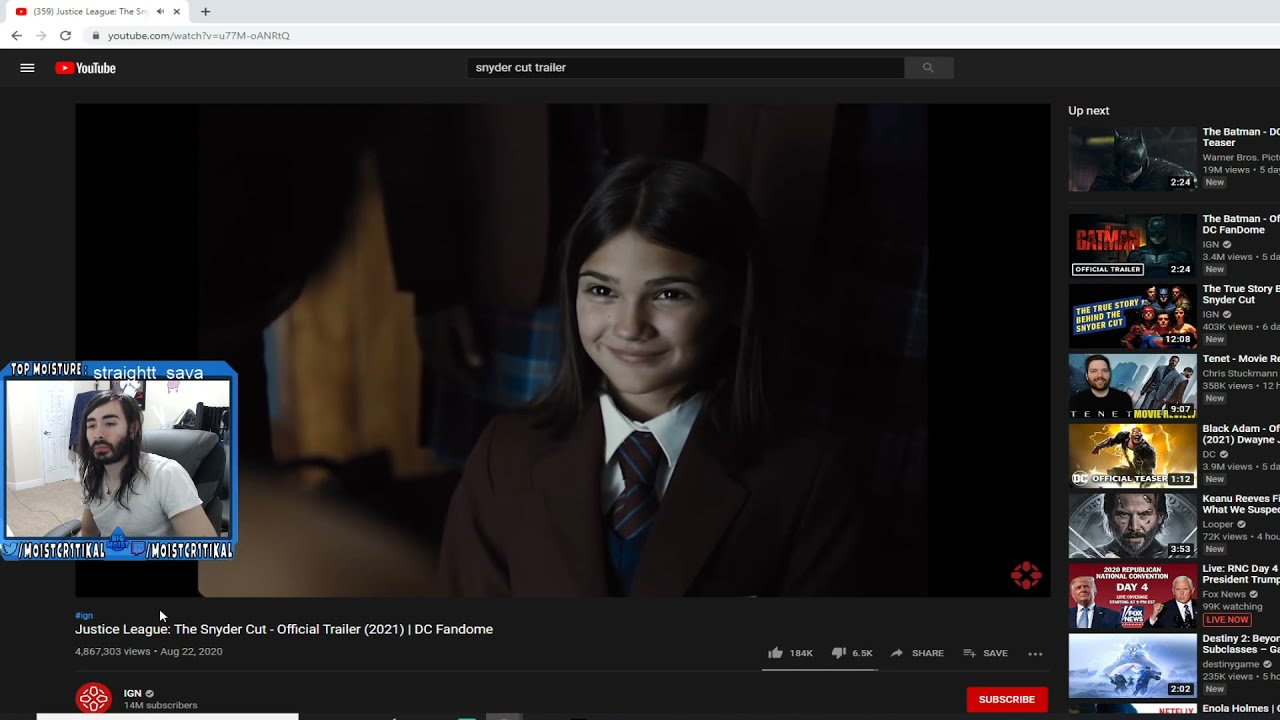This screenshot has width=1280, height=720.
Task: Click the IGN channel name below the video
Action: coord(132,693)
